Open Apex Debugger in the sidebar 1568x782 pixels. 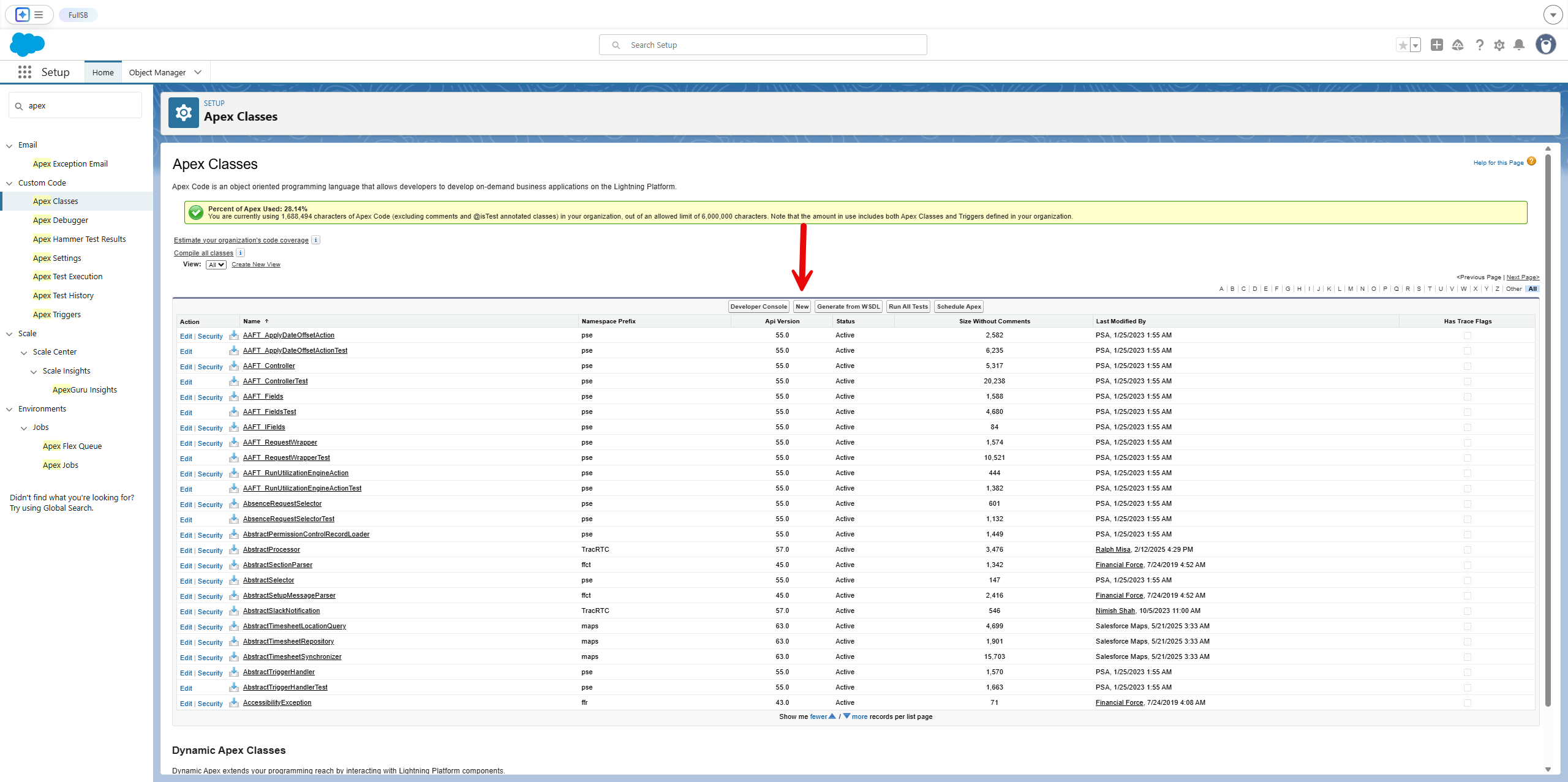[61, 220]
